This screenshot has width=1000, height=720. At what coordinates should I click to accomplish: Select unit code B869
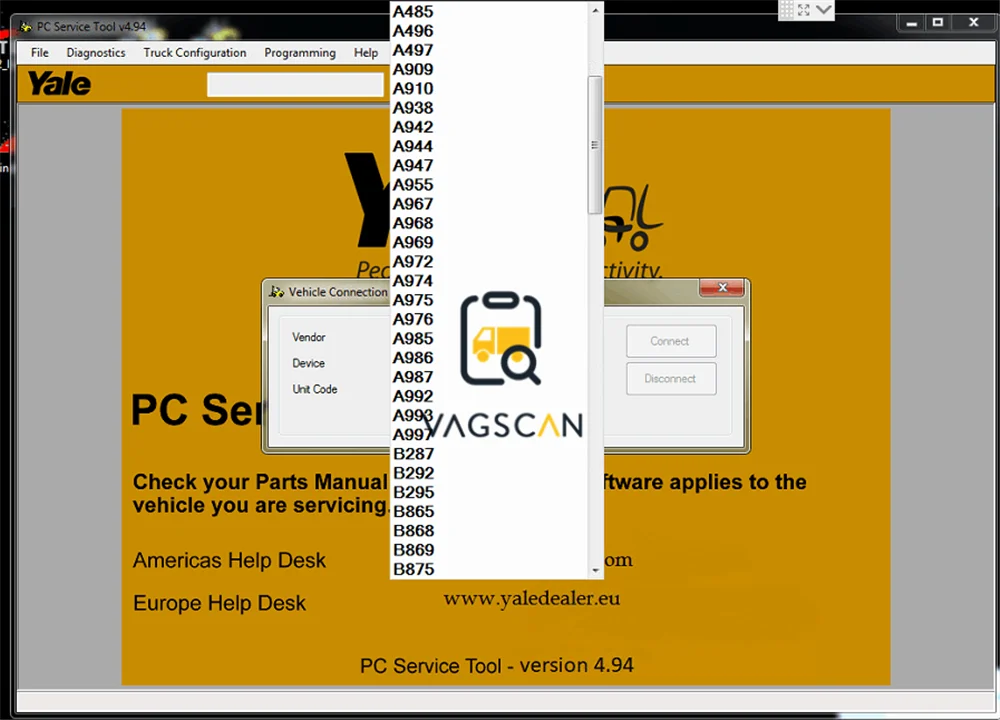(489, 550)
